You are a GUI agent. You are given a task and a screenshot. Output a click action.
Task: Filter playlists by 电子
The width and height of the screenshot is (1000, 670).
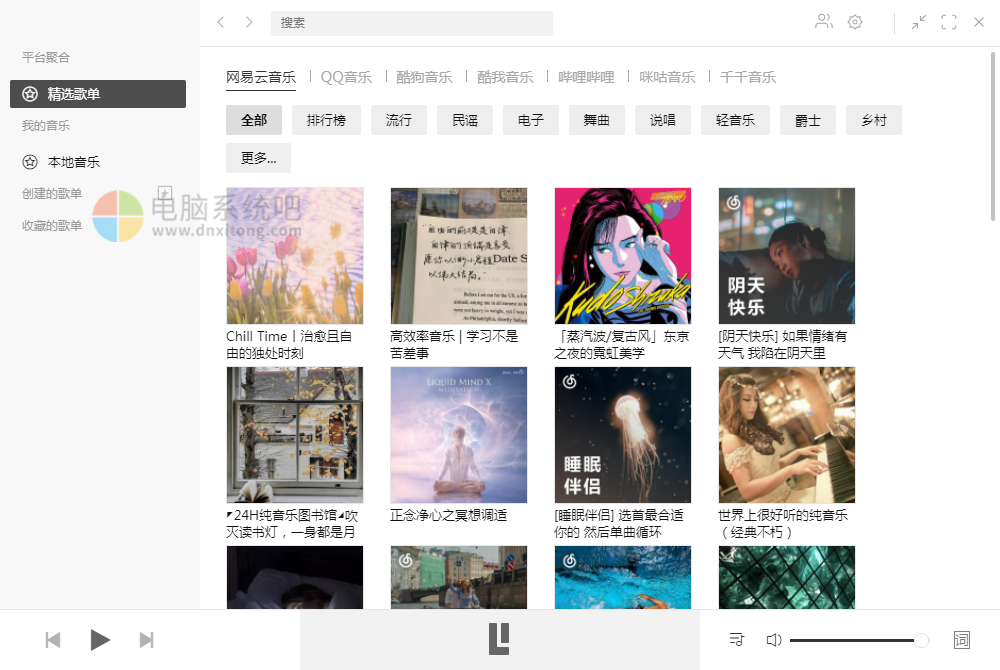[x=531, y=120]
